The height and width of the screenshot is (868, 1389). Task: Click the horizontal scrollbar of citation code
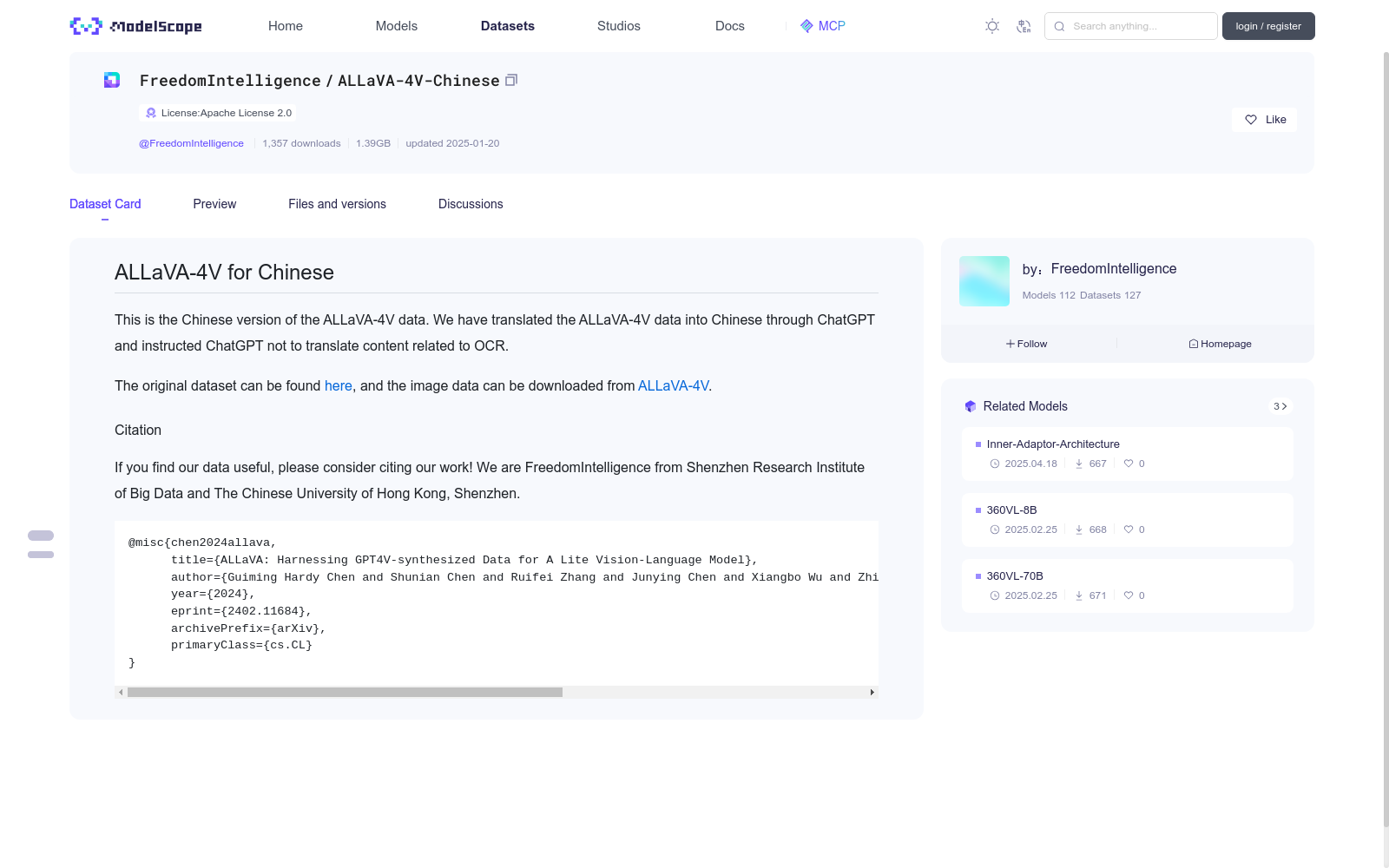point(345,693)
